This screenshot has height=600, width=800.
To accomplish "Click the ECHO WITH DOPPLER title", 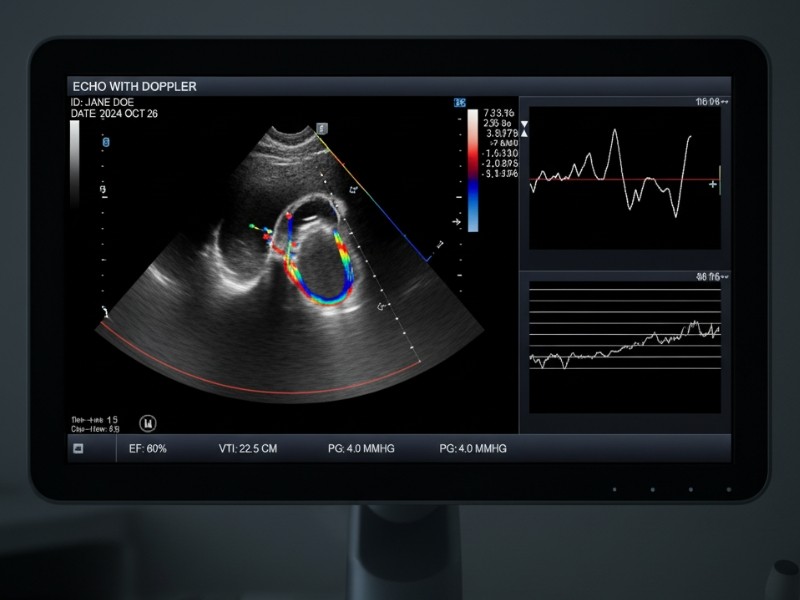I will [x=134, y=87].
